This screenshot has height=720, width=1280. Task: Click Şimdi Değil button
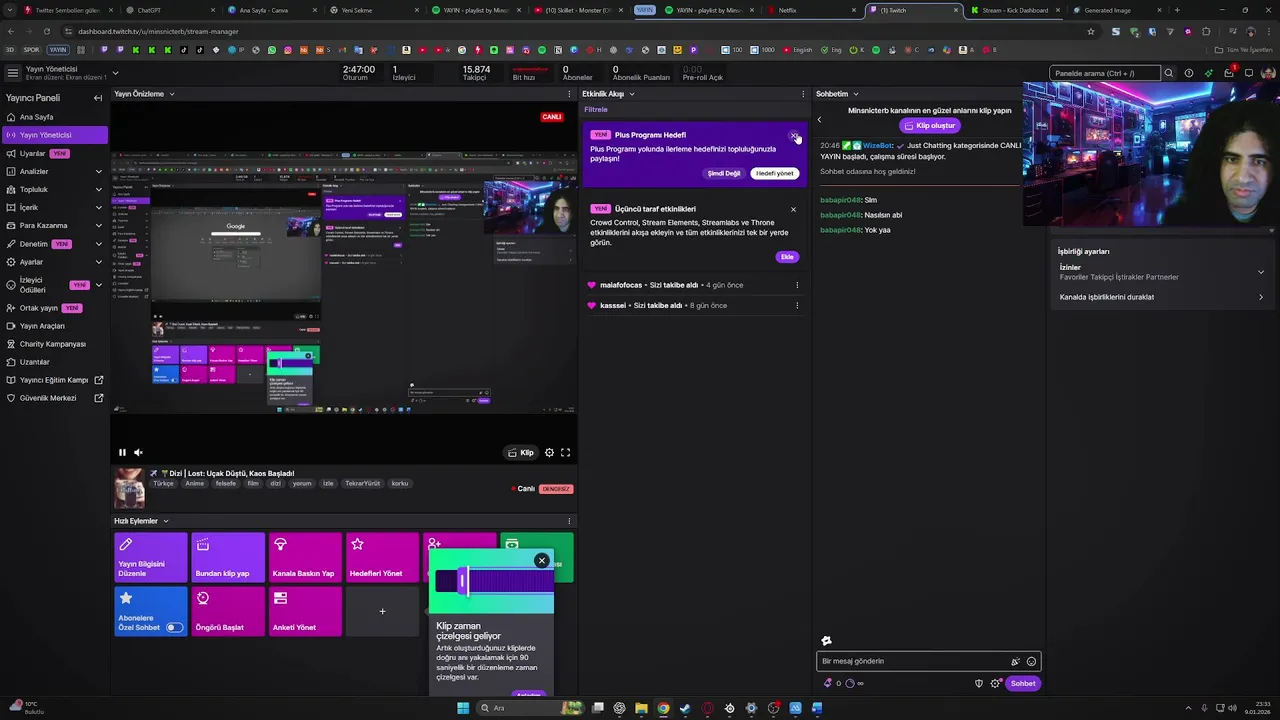(x=724, y=173)
